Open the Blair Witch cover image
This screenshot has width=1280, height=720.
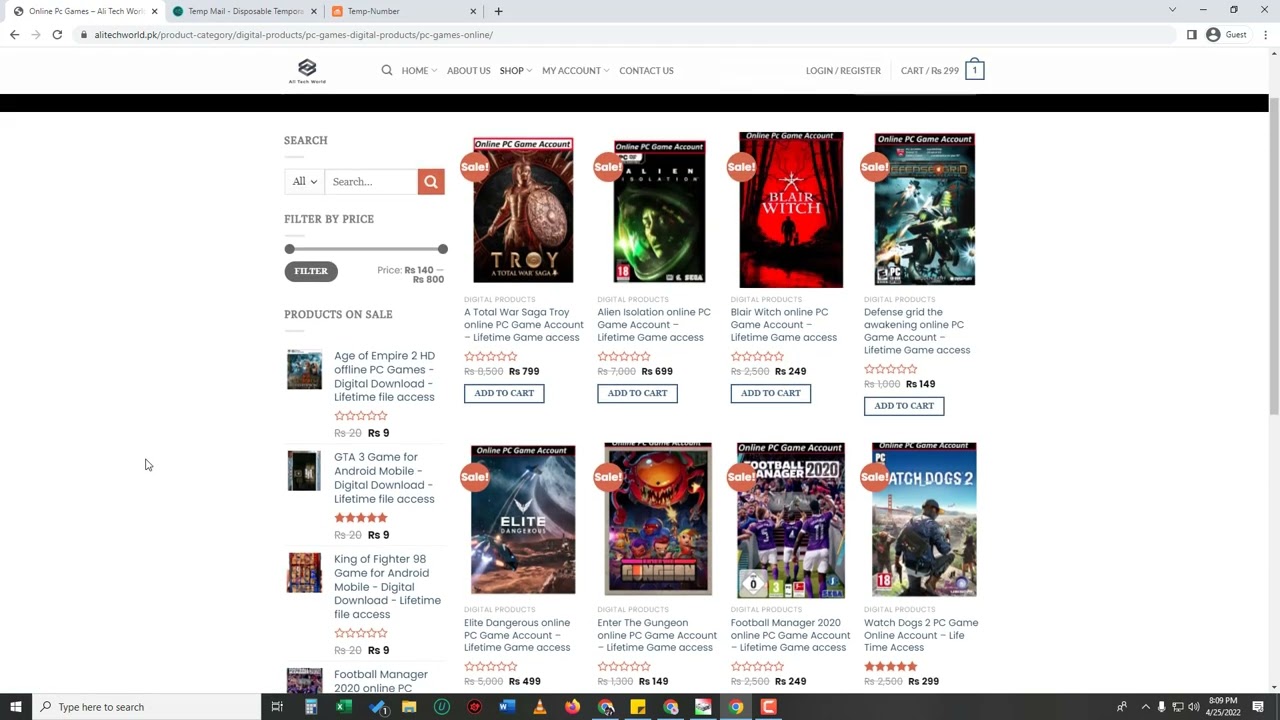coord(790,209)
